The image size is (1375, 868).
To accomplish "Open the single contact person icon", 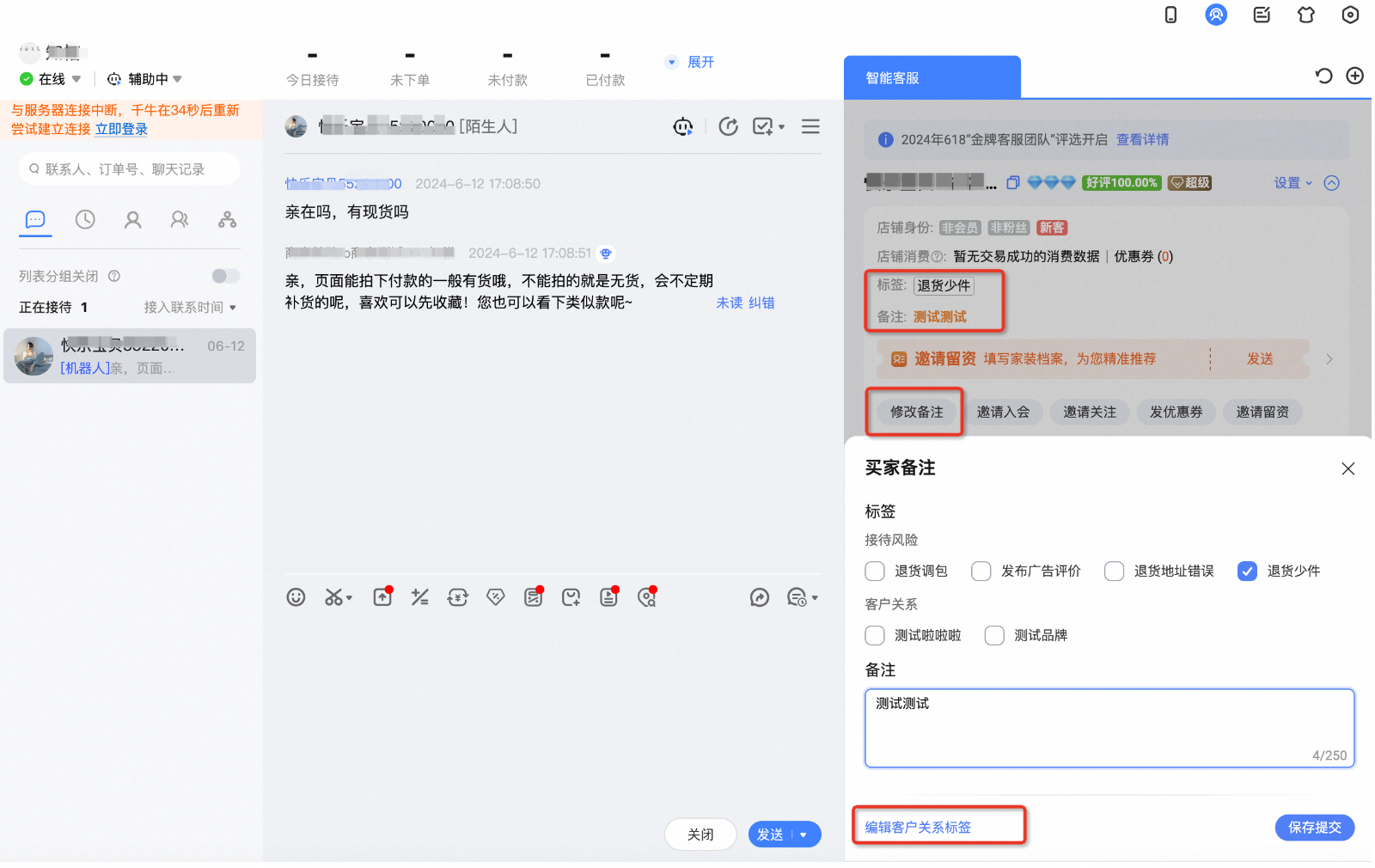I will click(132, 220).
